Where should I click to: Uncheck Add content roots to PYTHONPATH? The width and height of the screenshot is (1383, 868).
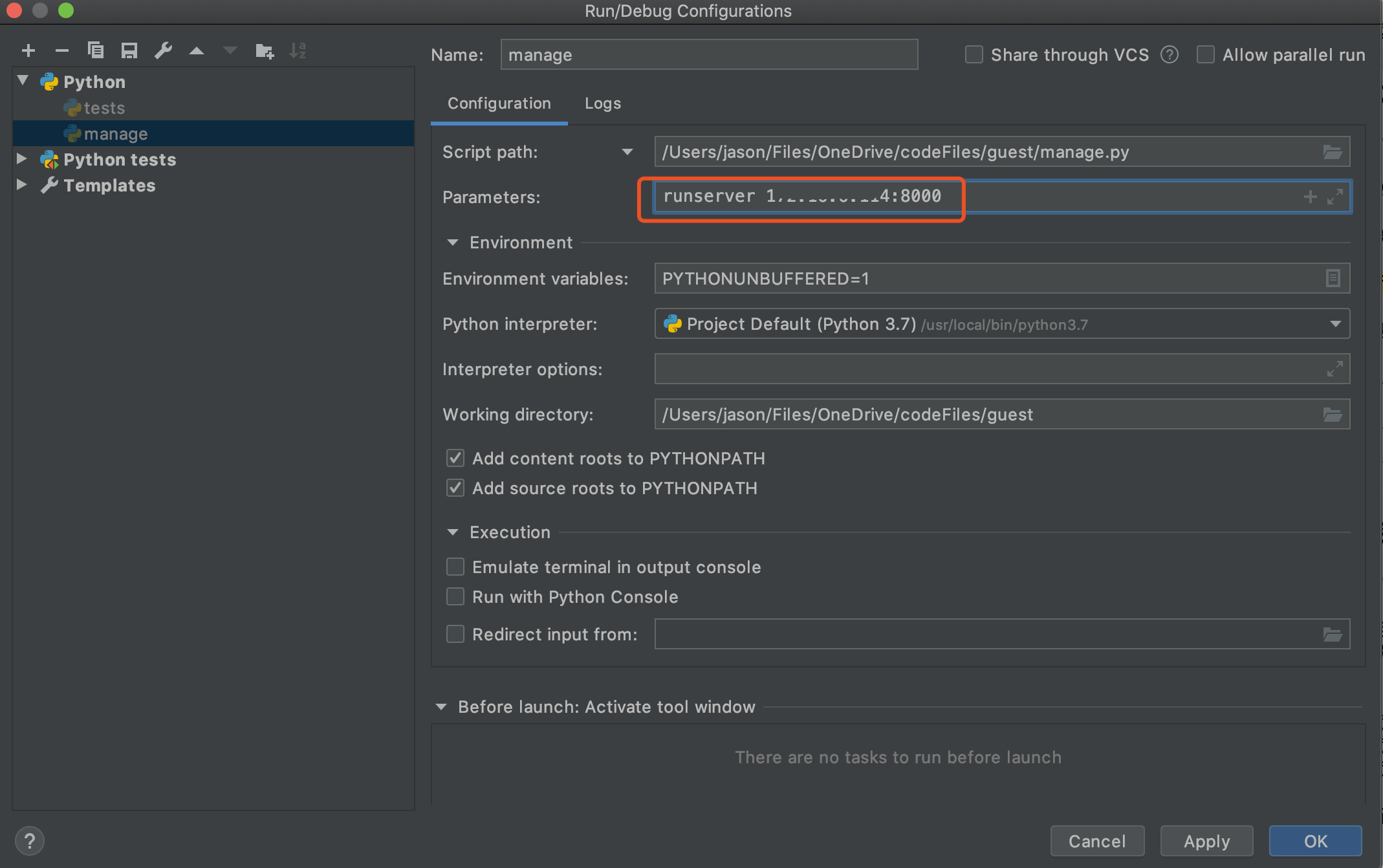455,458
